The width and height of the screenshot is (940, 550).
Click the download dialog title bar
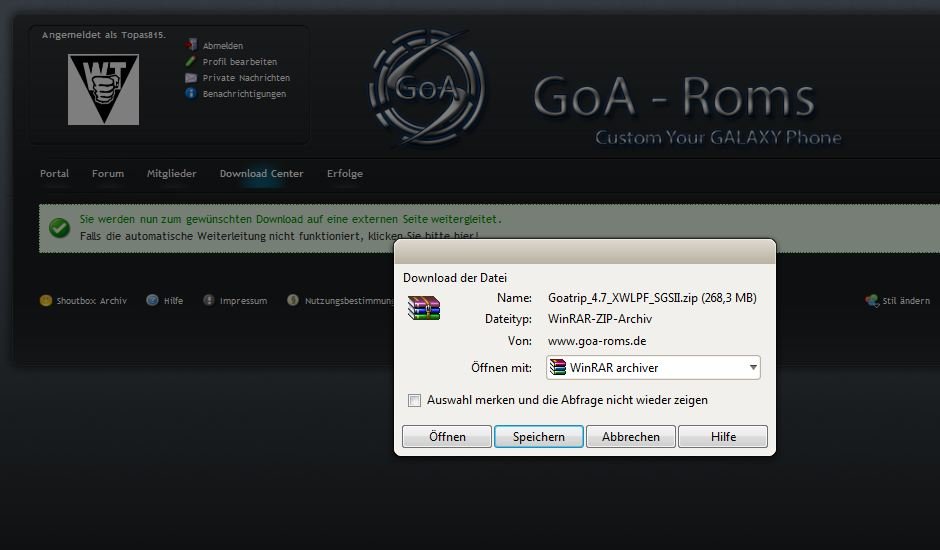pos(585,252)
